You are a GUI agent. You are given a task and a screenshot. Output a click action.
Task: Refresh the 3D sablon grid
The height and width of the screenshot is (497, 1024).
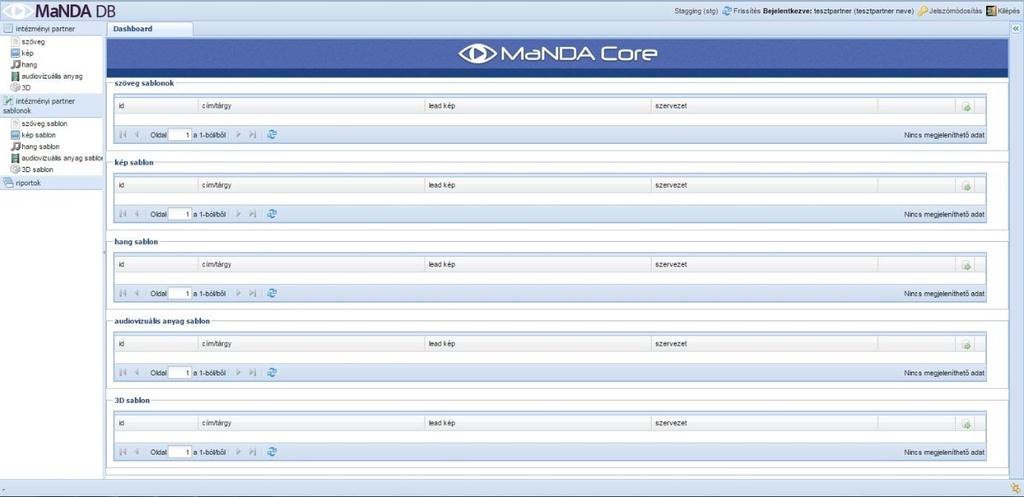pyautogui.click(x=272, y=451)
